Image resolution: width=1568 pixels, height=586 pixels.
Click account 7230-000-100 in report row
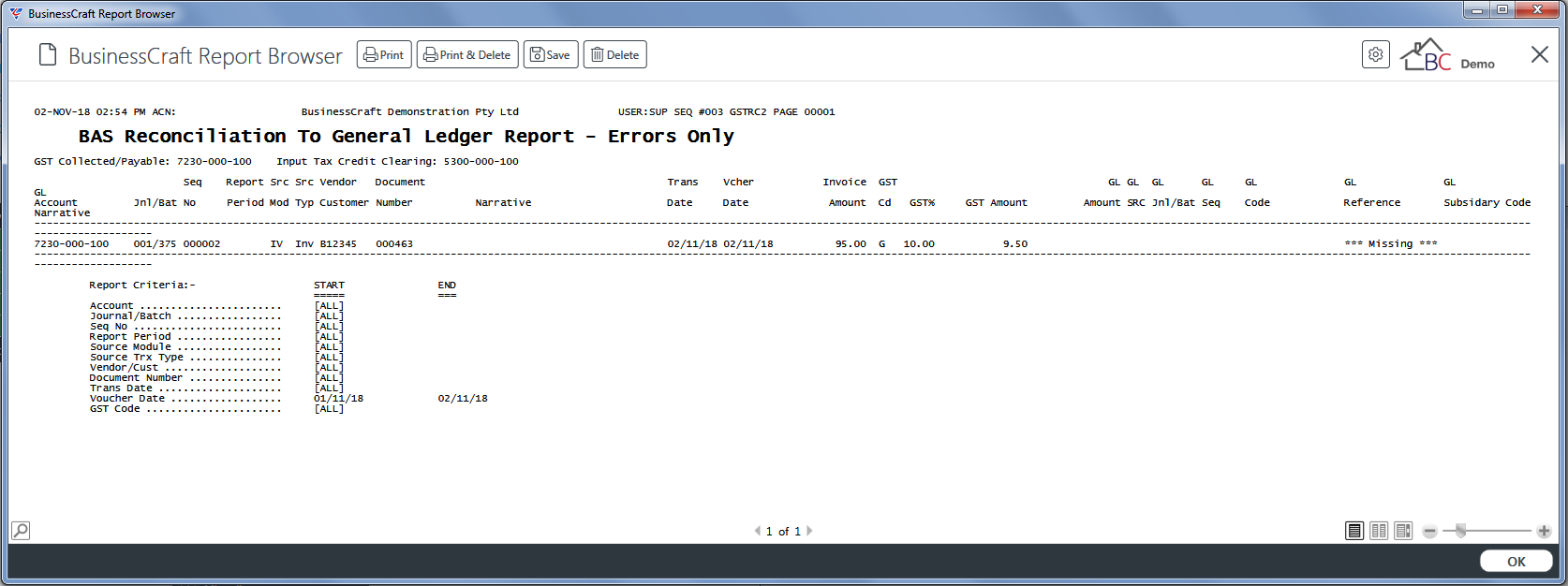point(71,244)
